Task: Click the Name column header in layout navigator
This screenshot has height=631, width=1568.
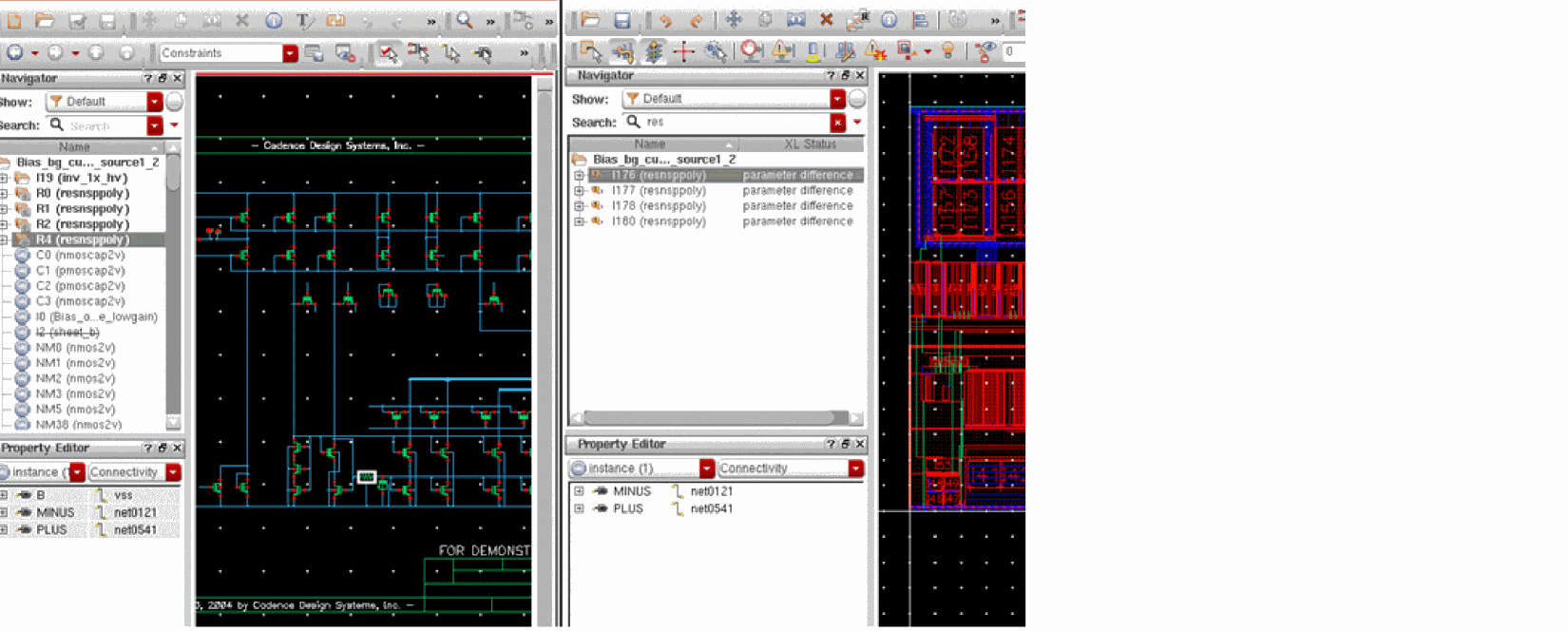Action: (x=650, y=144)
